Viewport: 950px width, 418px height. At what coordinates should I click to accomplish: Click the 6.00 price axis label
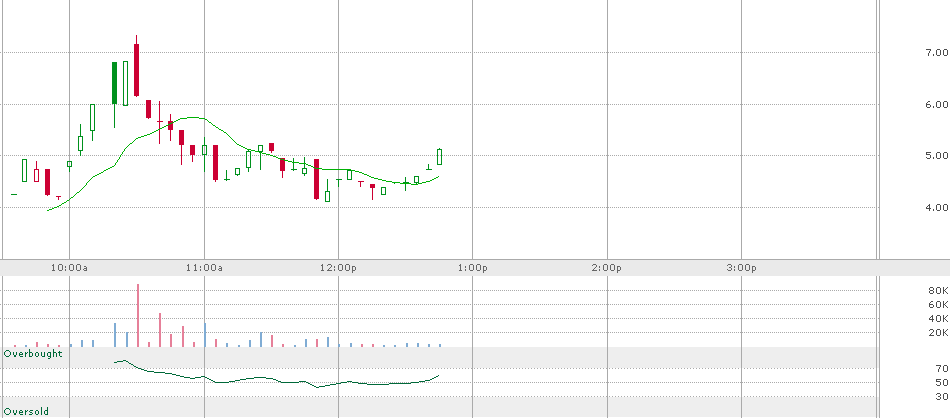(937, 104)
